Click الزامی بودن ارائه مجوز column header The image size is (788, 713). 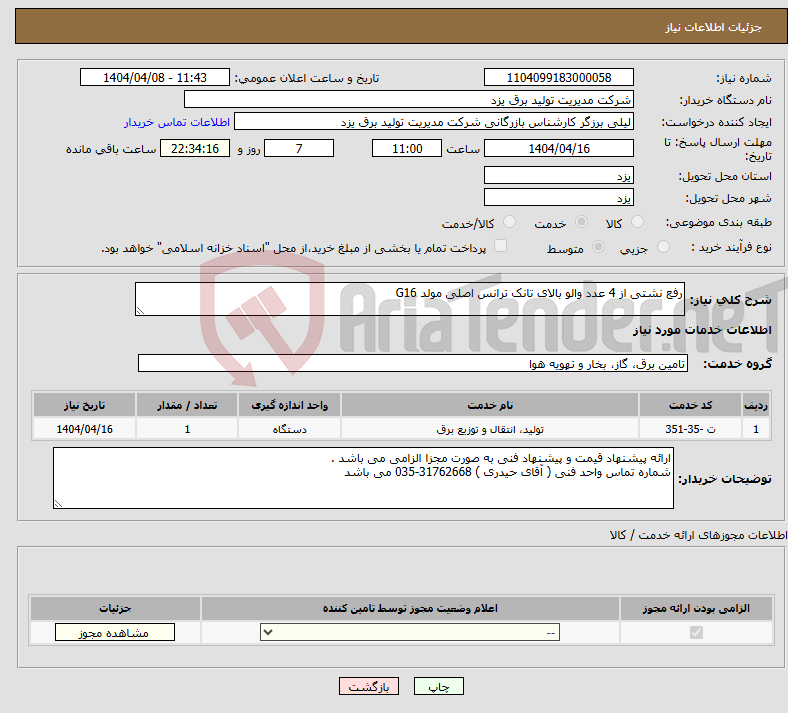(696, 608)
